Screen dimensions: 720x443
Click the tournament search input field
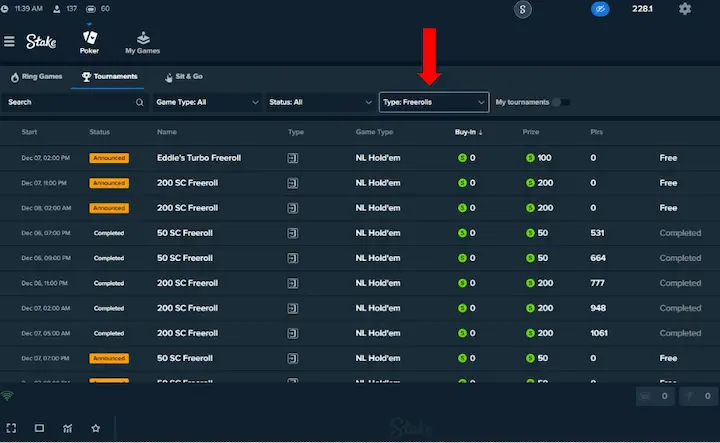[x=68, y=102]
